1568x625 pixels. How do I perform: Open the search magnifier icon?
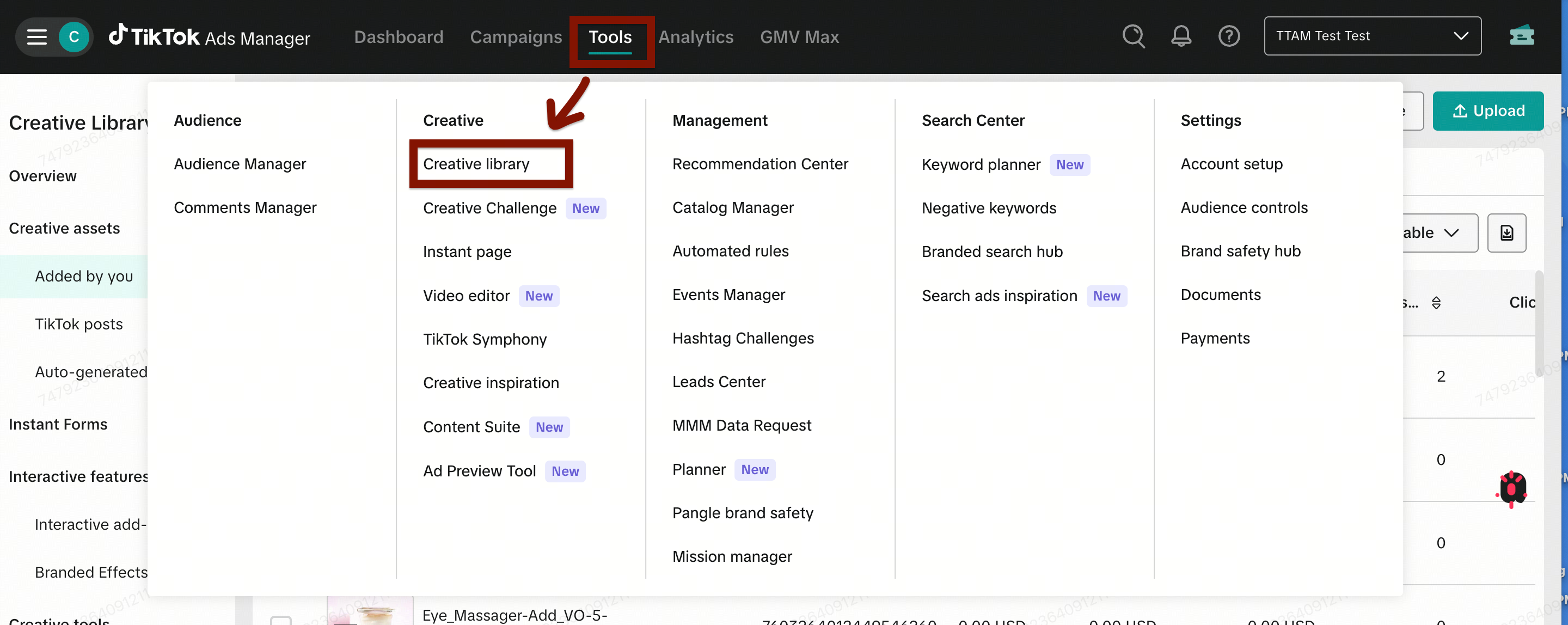click(1133, 36)
